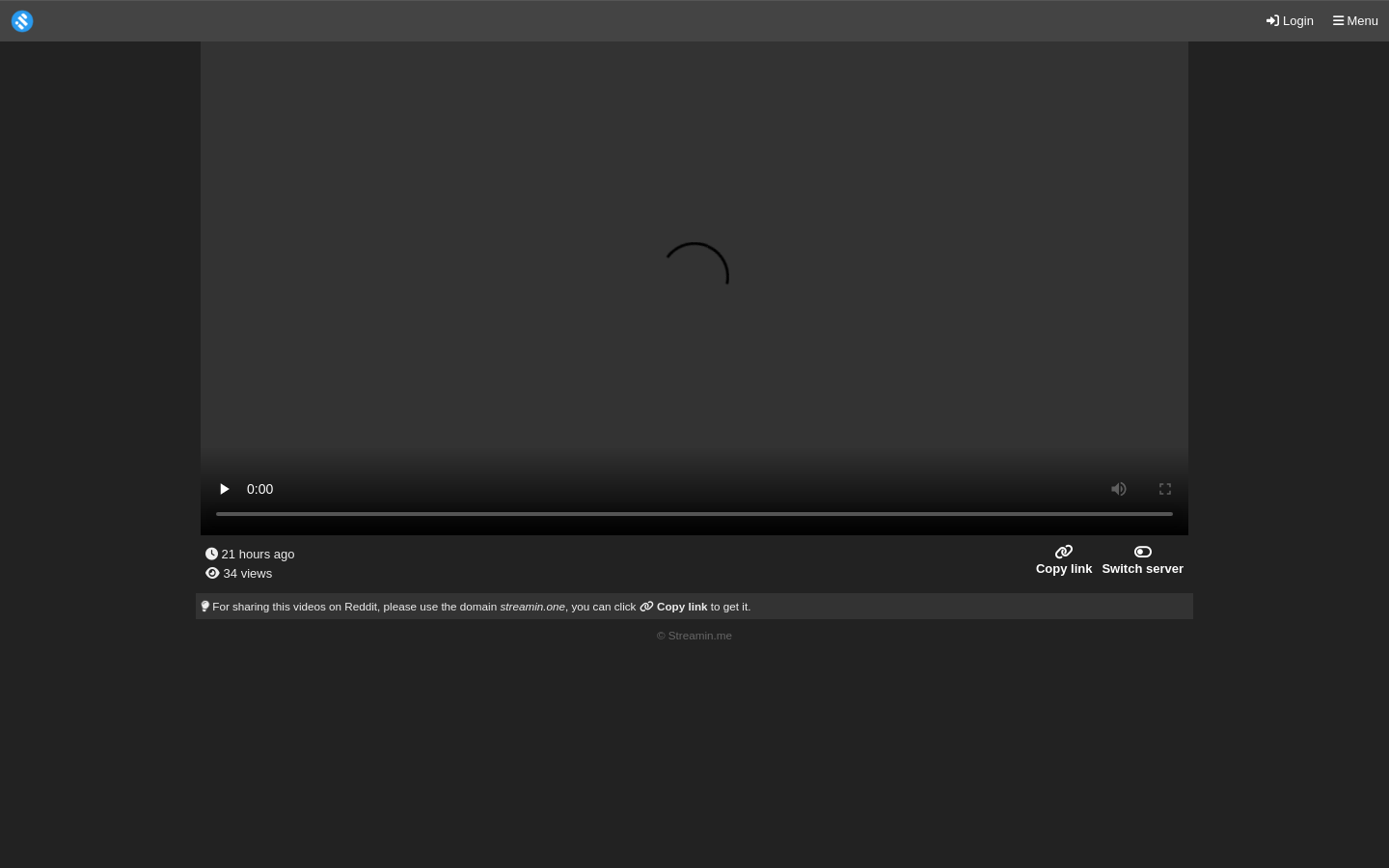The image size is (1389, 868).
Task: Click the Streamin logo in the header
Action: click(22, 21)
